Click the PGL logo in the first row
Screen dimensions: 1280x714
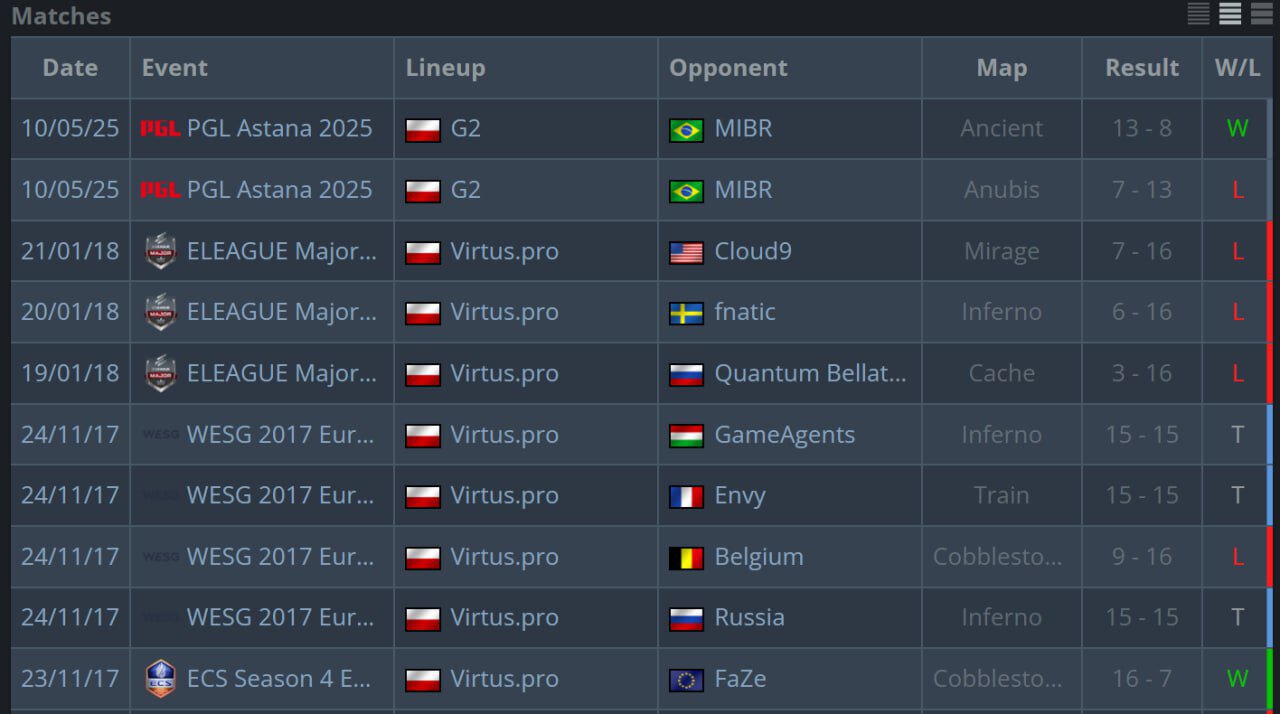tap(160, 128)
